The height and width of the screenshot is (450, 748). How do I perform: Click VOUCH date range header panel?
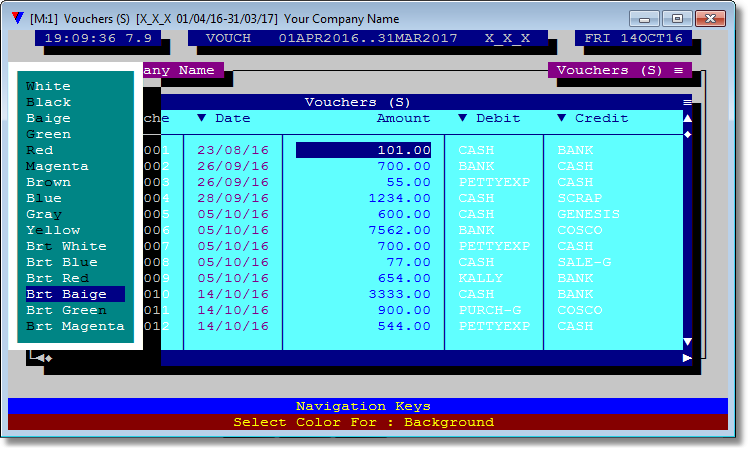point(368,38)
